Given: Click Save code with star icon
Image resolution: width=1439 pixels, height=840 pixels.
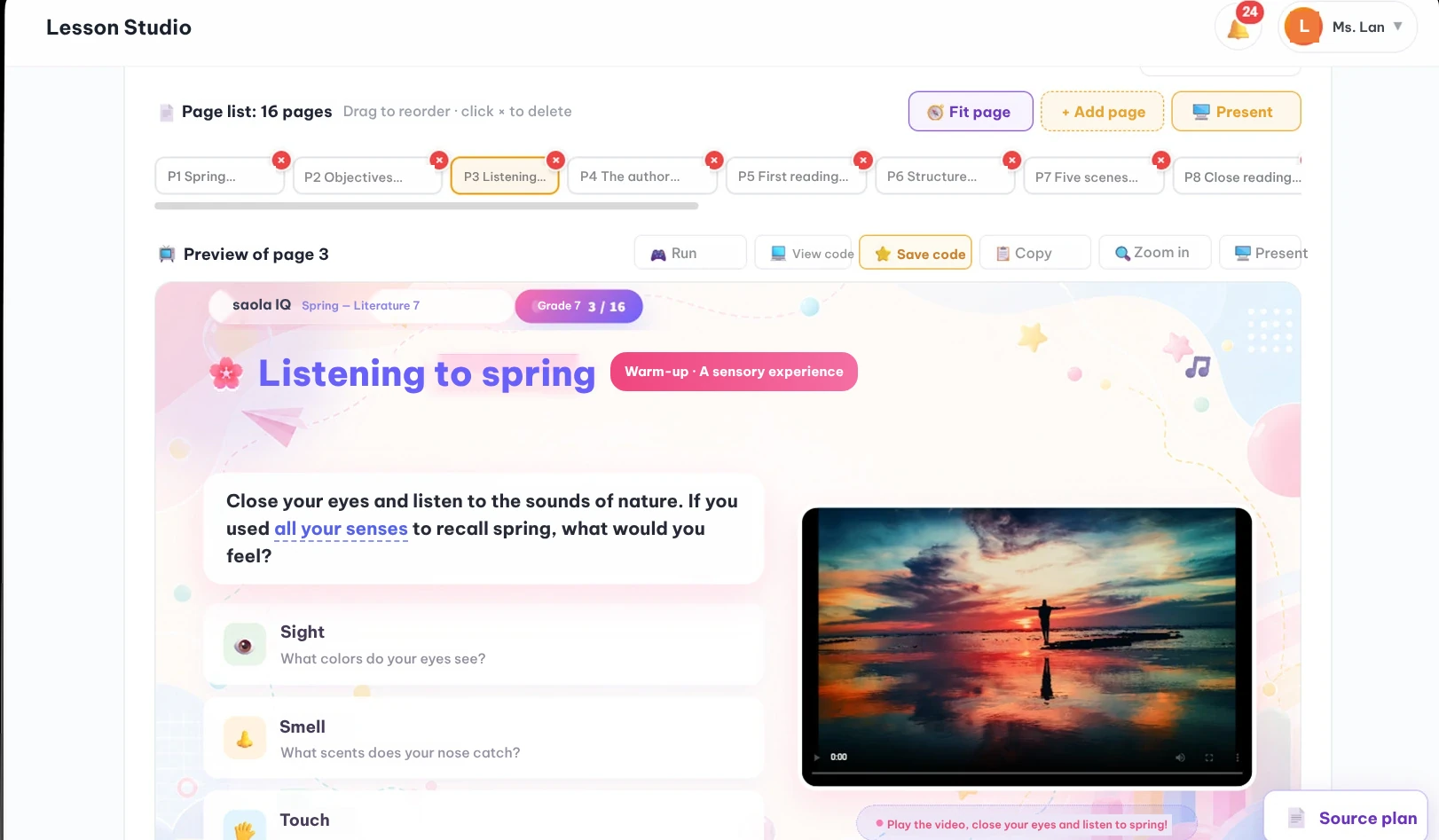Looking at the screenshot, I should (x=916, y=253).
